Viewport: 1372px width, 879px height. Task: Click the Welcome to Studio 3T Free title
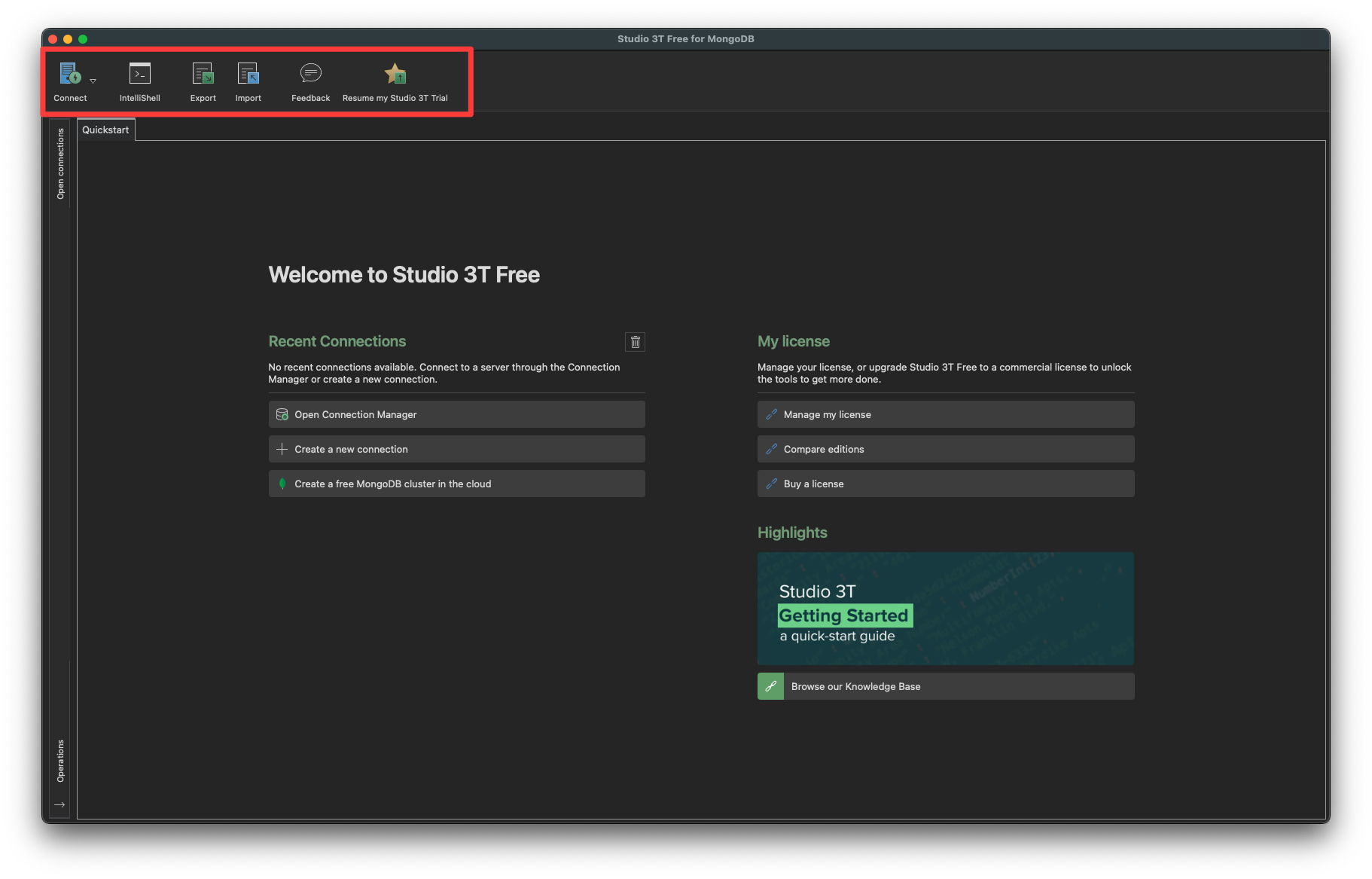pyautogui.click(x=404, y=274)
